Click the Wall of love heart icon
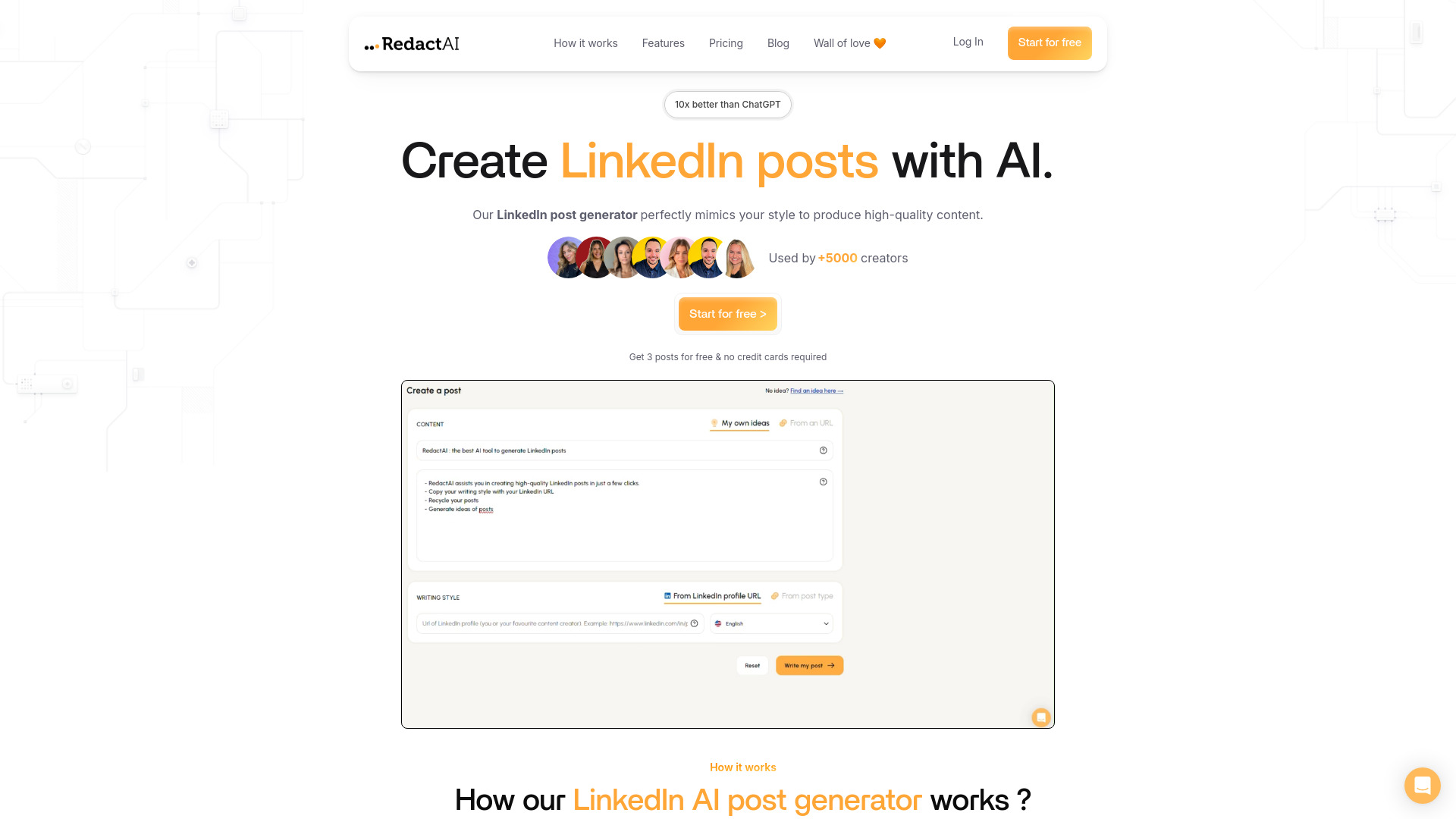This screenshot has width=1456, height=819. (x=880, y=43)
